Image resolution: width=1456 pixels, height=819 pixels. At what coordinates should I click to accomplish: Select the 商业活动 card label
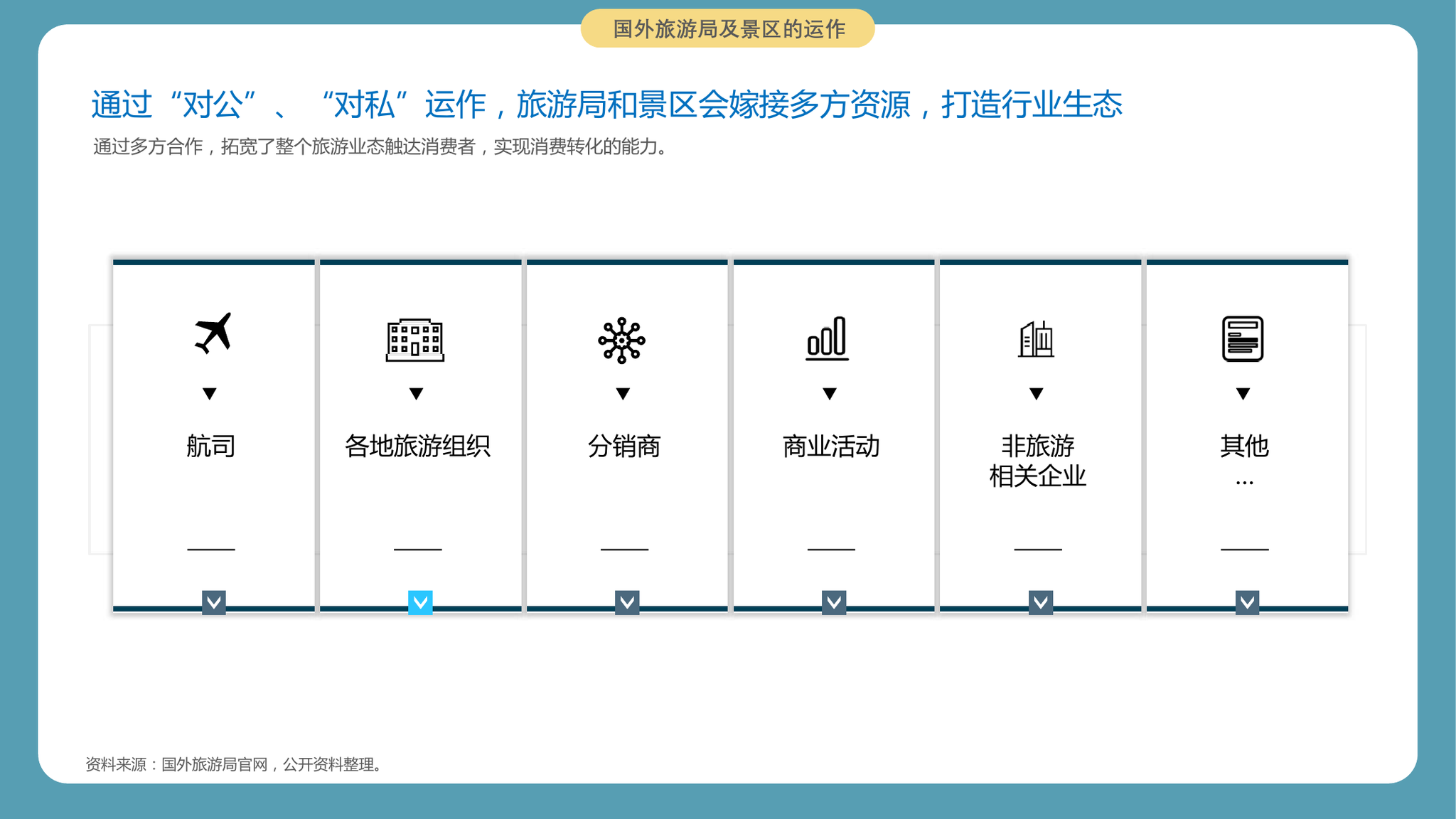pyautogui.click(x=831, y=446)
